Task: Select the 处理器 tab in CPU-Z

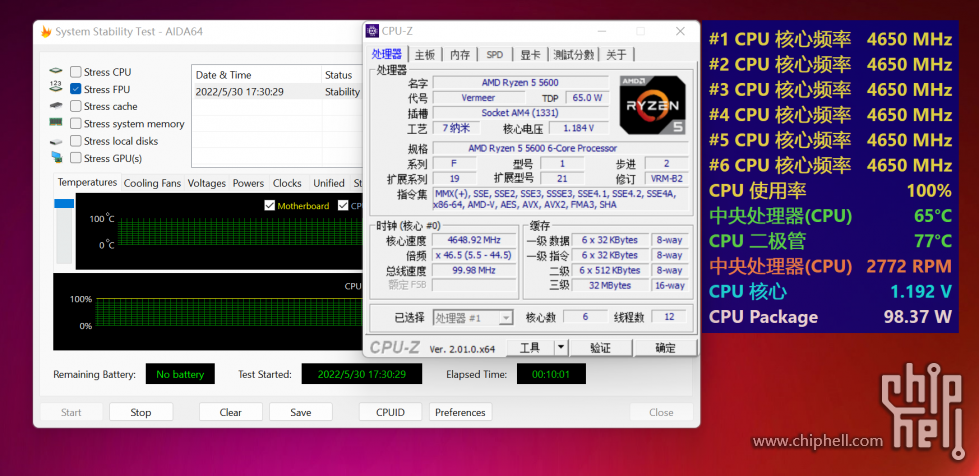Action: click(x=387, y=54)
